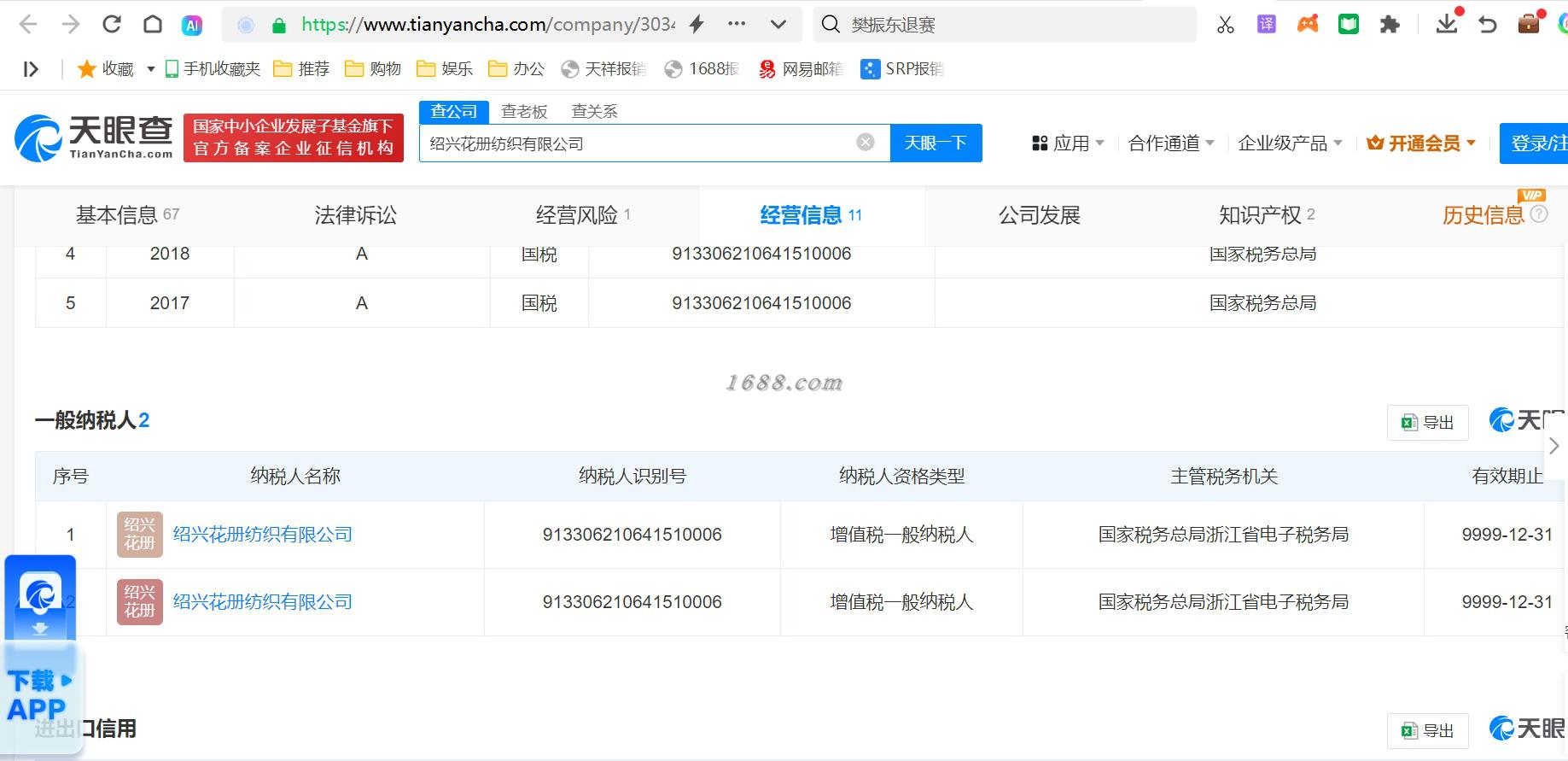The height and width of the screenshot is (761, 1568).
Task: Switch to the 经营信息 tab
Action: [x=811, y=215]
